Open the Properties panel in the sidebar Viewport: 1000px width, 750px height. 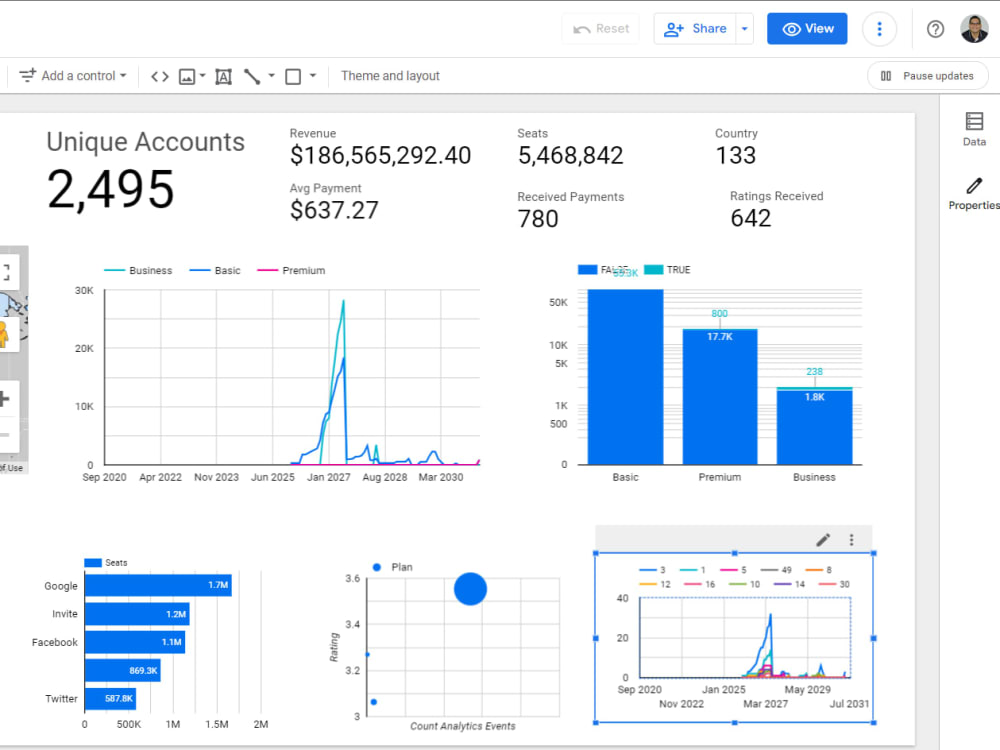(x=972, y=192)
